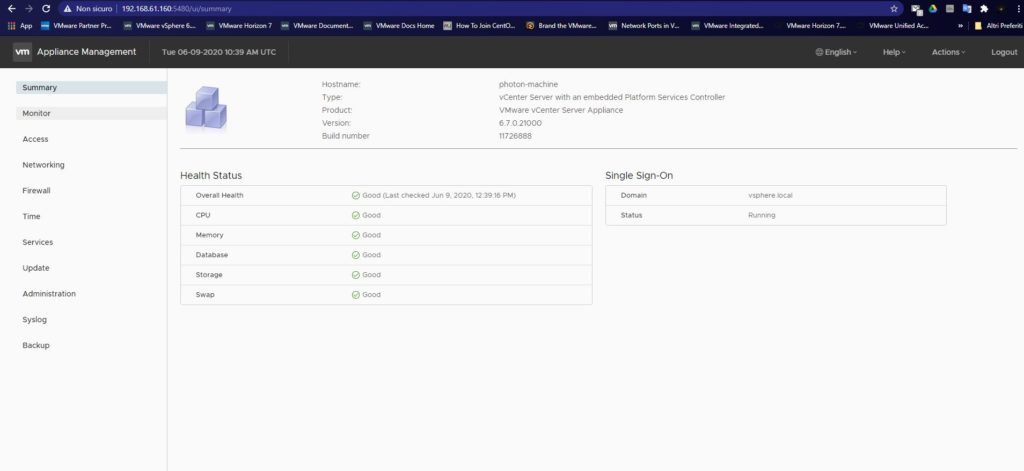Open the VMware Partner bookmark
The width and height of the screenshot is (1024, 471).
[76, 25]
